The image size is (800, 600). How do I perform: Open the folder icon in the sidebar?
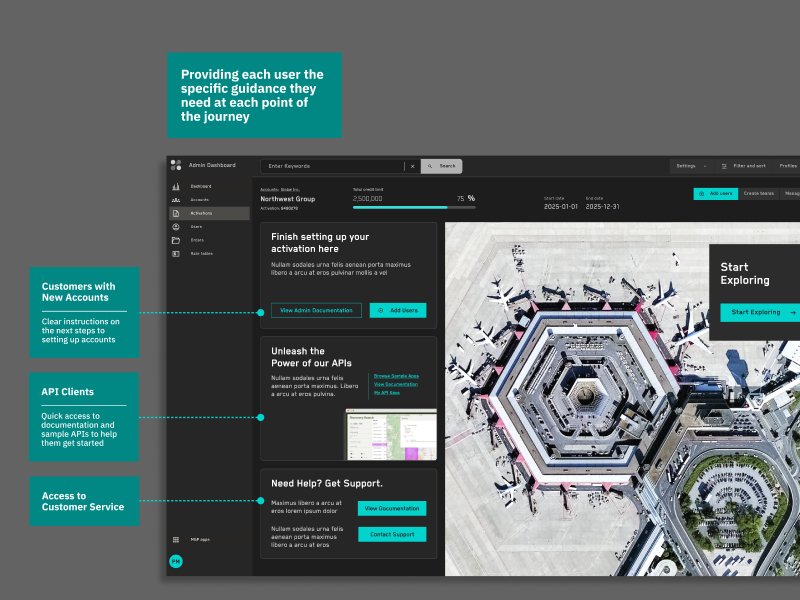click(176, 240)
